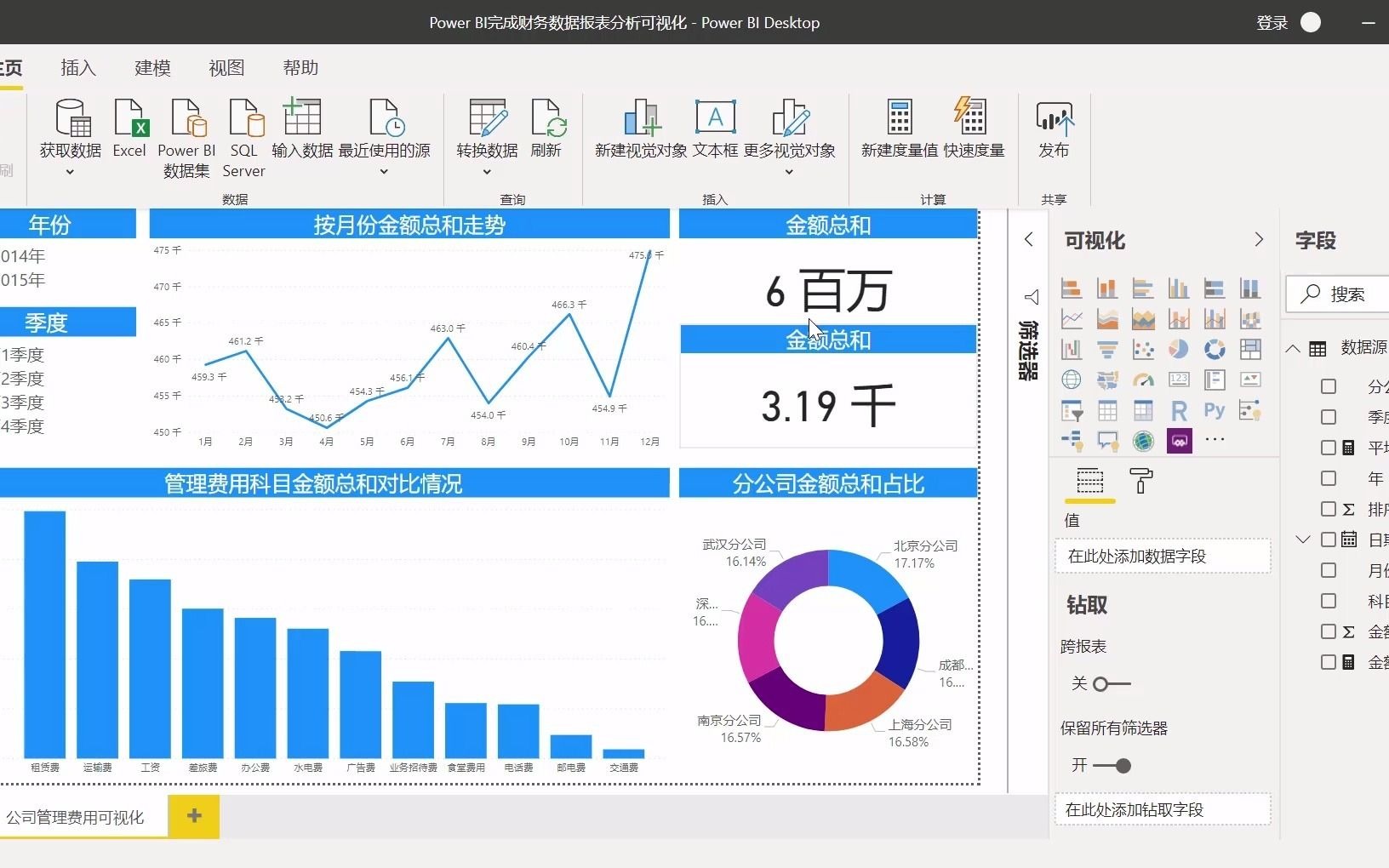Select Q&A speech bubble visual
The width and height of the screenshot is (1389, 868).
tap(1107, 441)
